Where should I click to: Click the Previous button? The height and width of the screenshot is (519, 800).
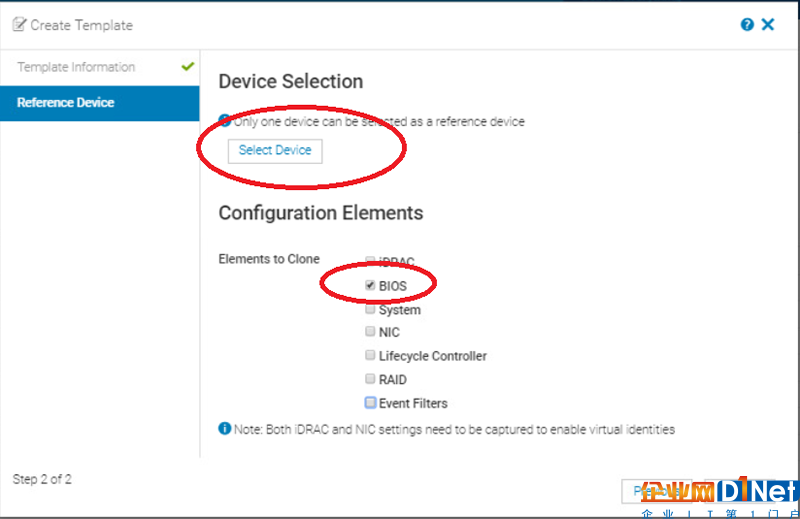pyautogui.click(x=657, y=491)
